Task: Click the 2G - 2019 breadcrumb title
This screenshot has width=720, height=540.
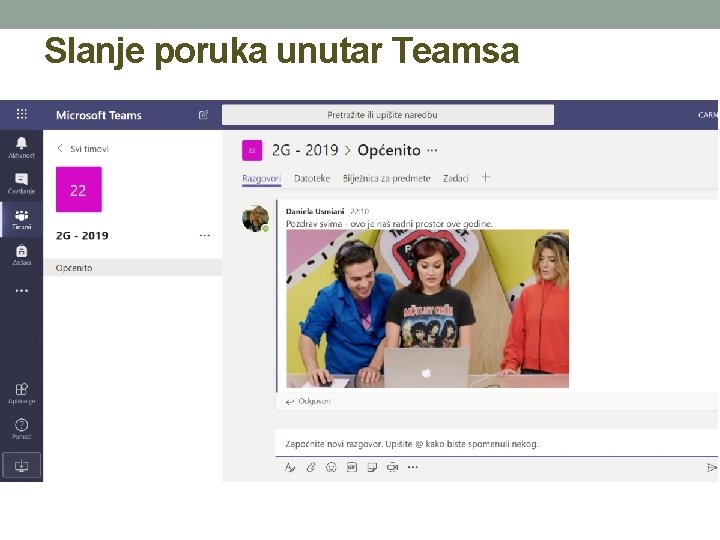Action: pyautogui.click(x=305, y=150)
